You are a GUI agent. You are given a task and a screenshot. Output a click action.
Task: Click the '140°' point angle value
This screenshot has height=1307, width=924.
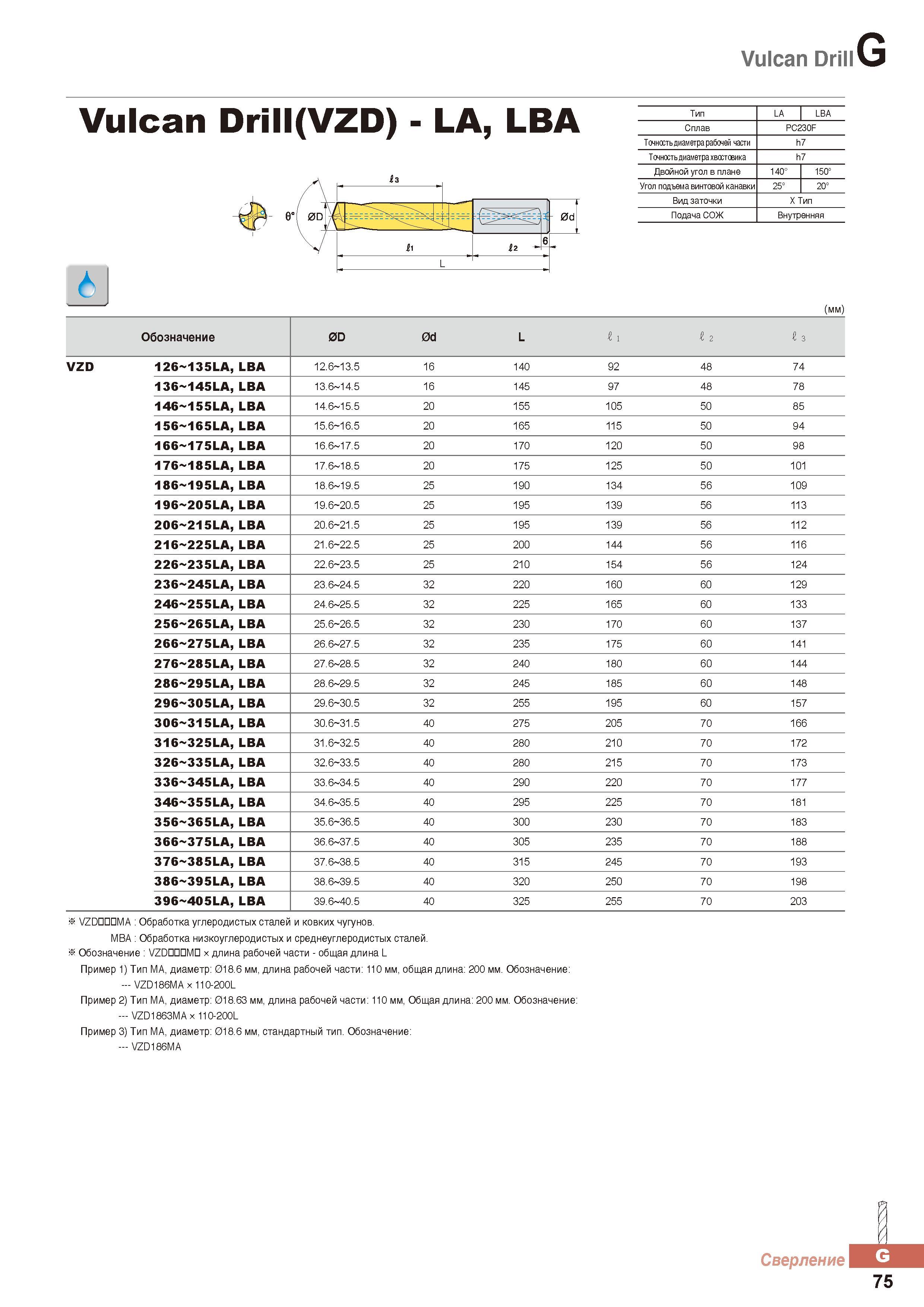(778, 171)
